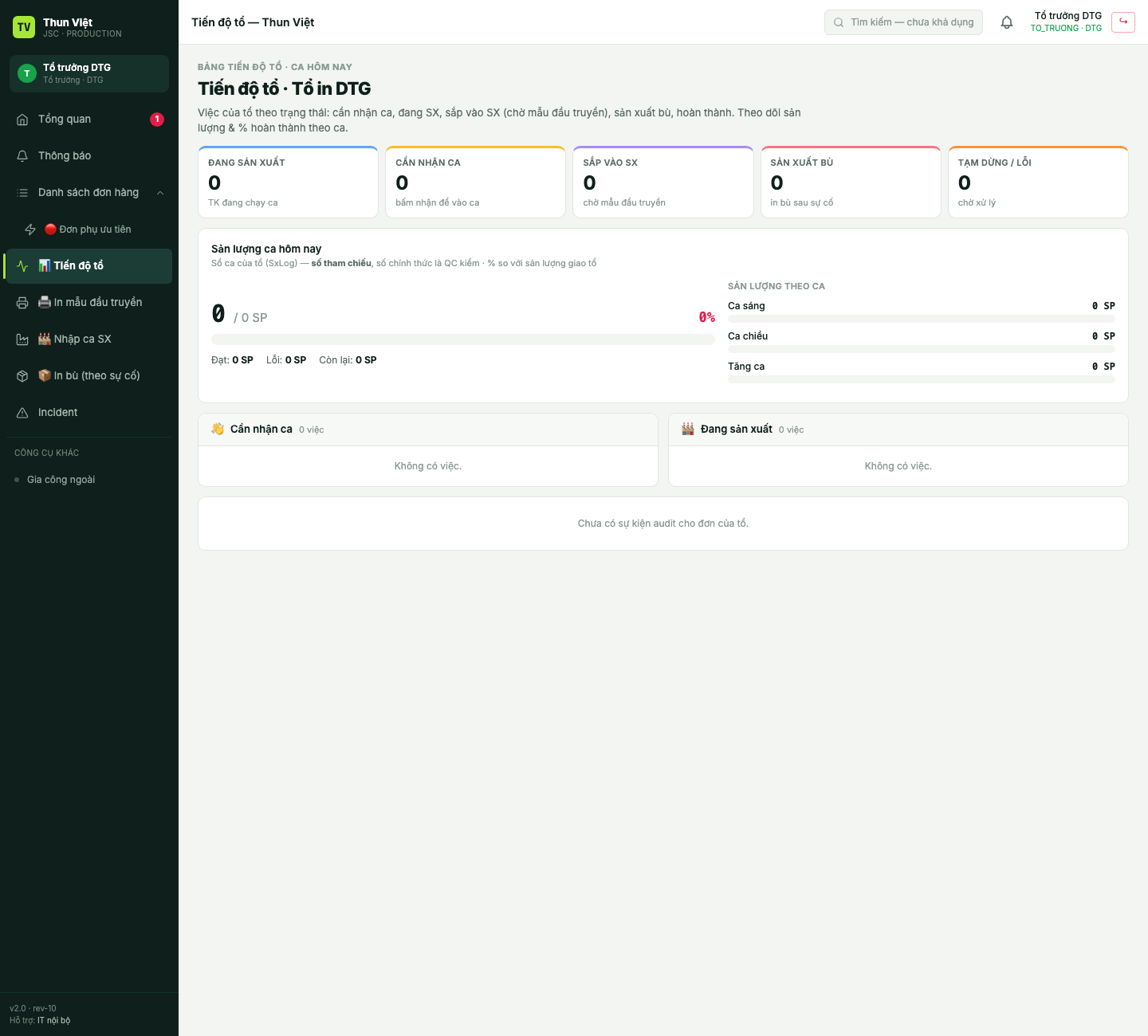
Task: Click the printer icon for In mẫu đầu truyền
Action: [x=22, y=303]
